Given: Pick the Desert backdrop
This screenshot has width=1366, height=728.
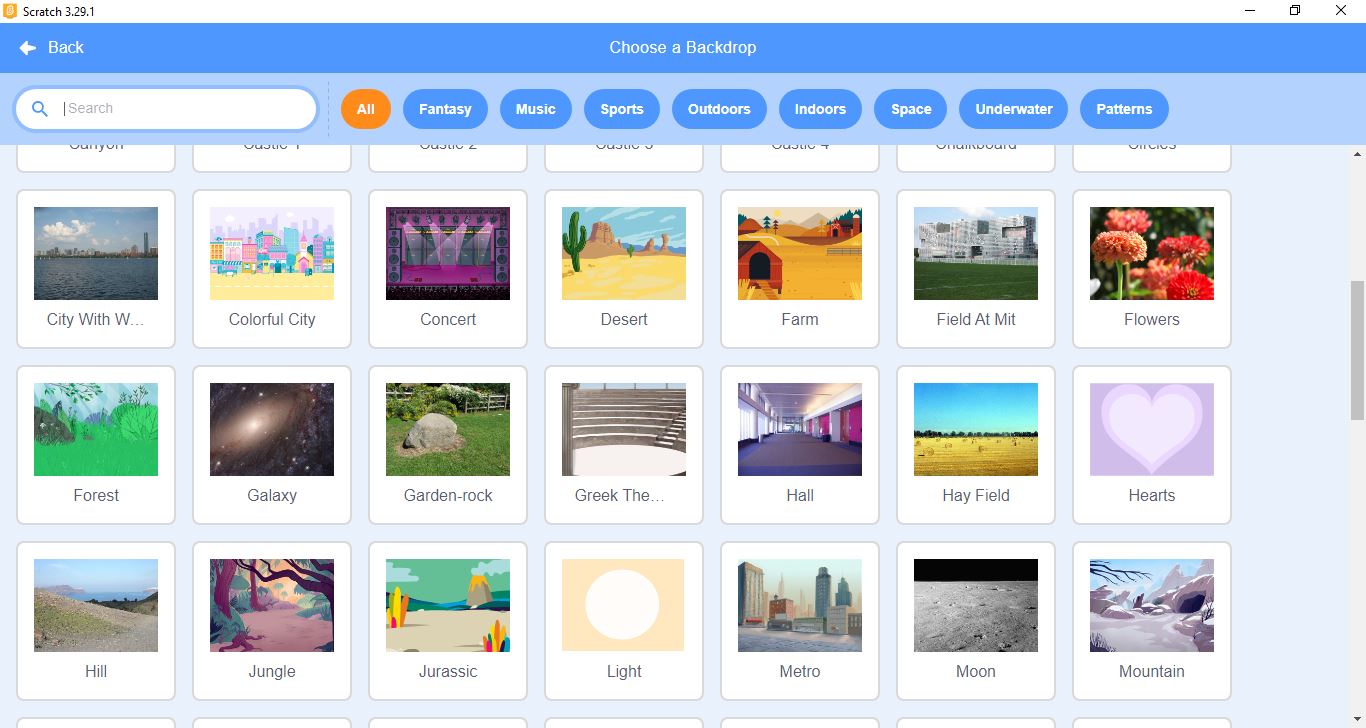Looking at the screenshot, I should (624, 268).
